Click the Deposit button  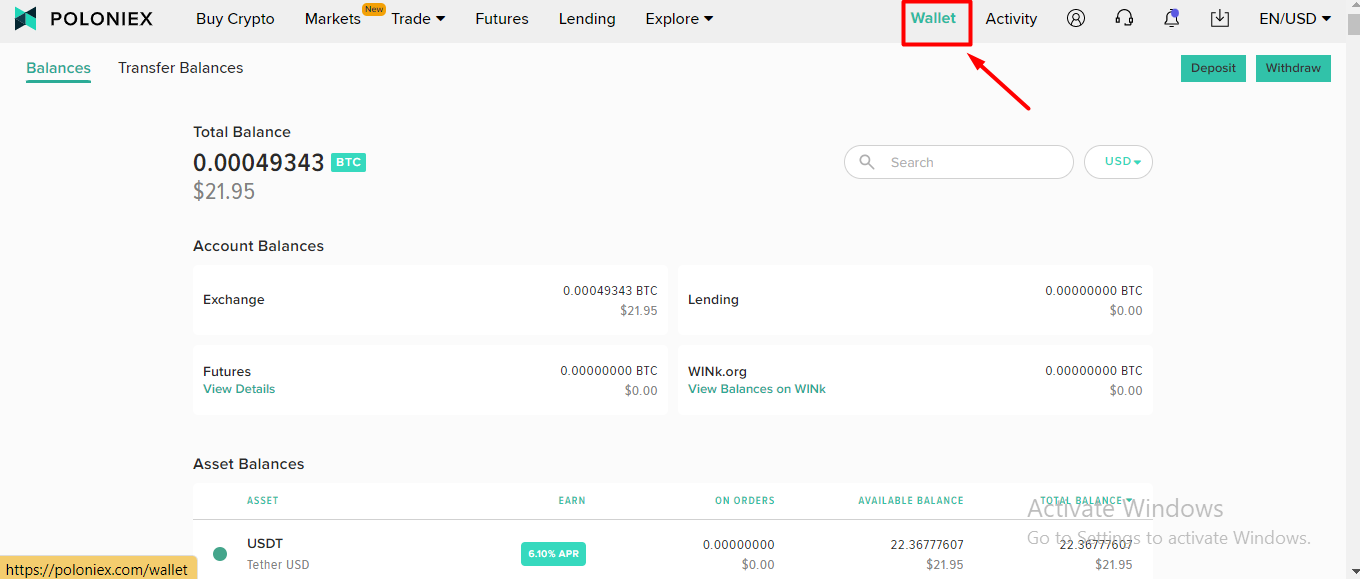pyautogui.click(x=1213, y=68)
